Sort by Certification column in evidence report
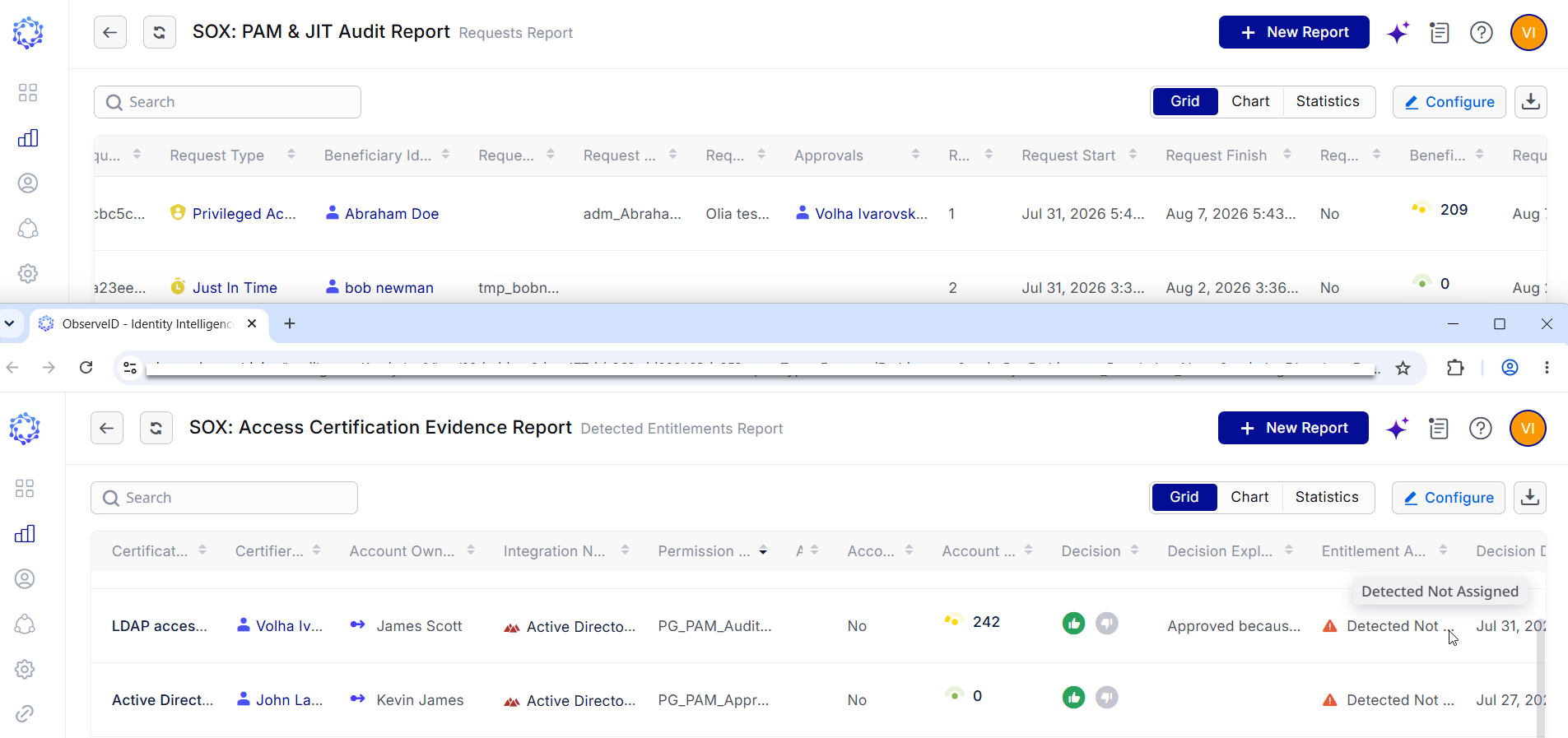Screen dimensions: 1568x738 [202, 550]
